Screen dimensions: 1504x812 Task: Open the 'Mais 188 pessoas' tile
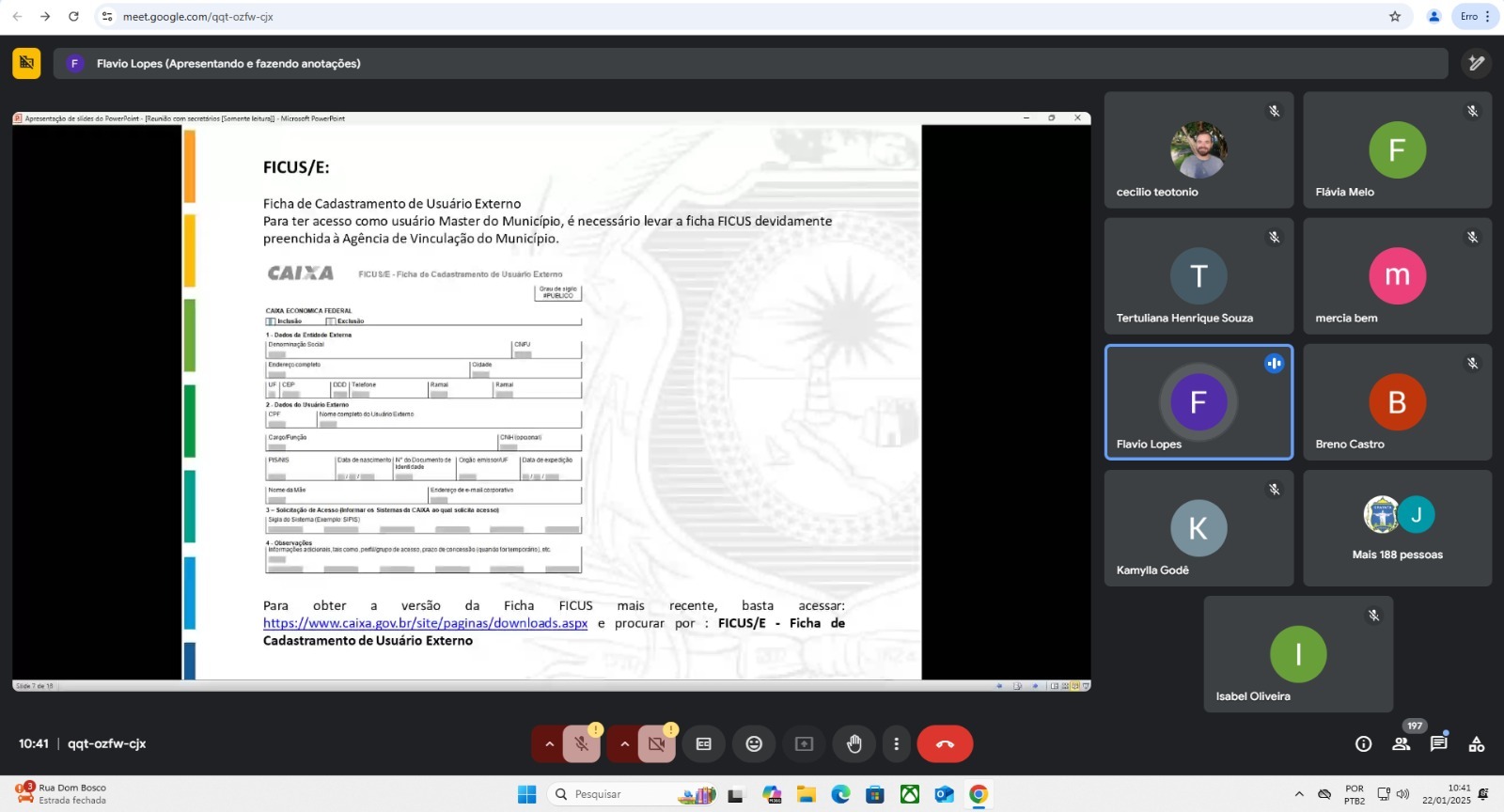[x=1397, y=528]
